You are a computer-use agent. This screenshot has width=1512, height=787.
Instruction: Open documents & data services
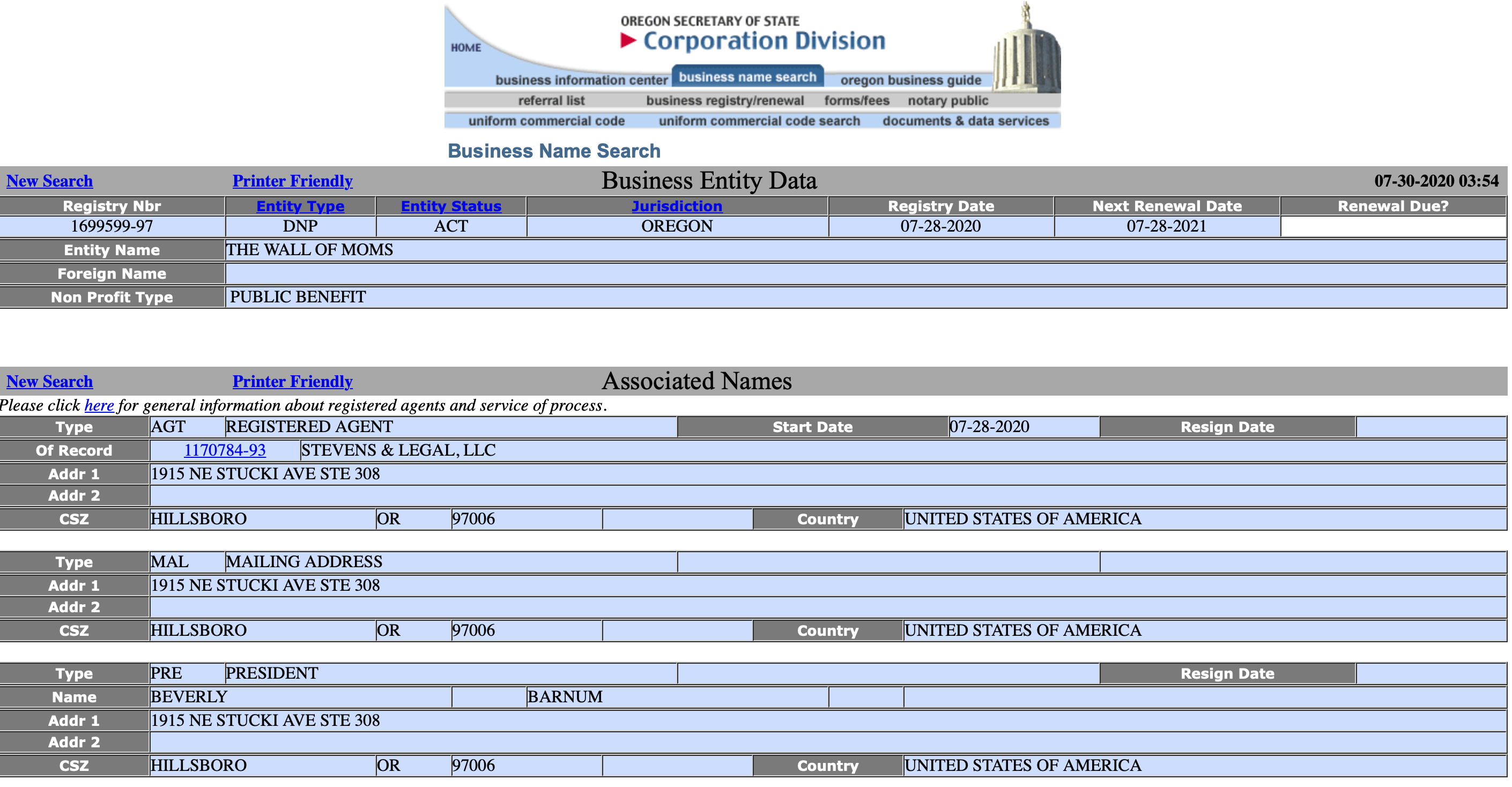966,121
